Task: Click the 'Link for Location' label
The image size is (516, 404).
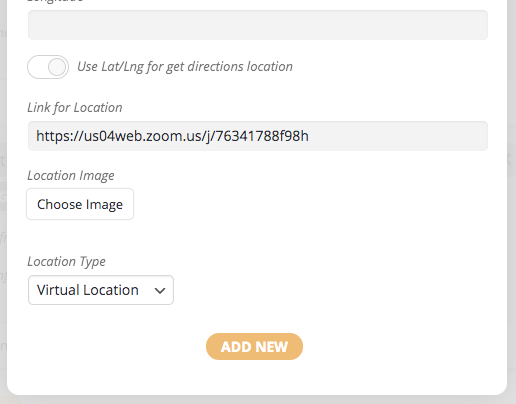Action: coord(75,108)
